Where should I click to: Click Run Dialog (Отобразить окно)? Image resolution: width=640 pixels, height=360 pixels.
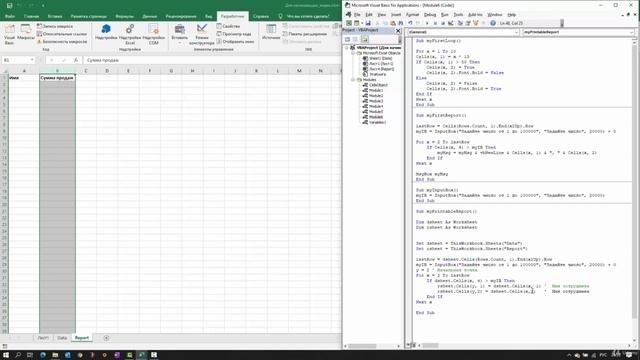(x=235, y=42)
